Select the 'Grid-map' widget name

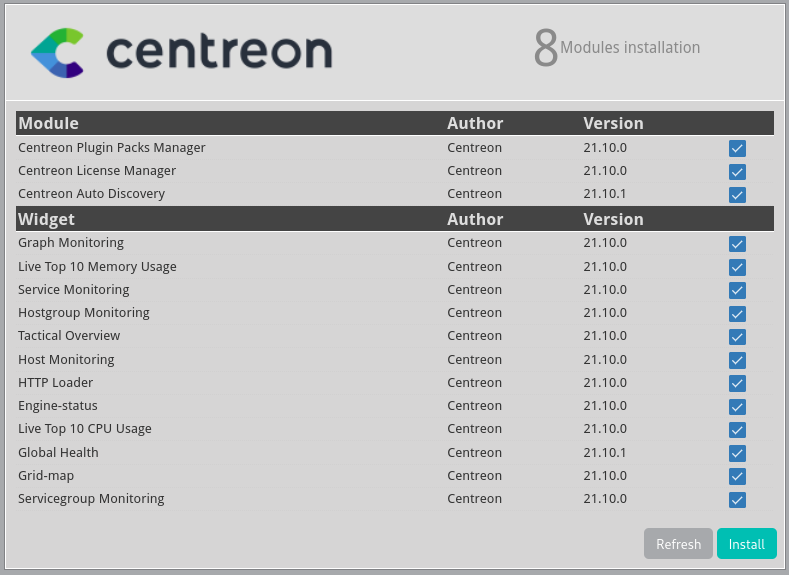tap(46, 476)
